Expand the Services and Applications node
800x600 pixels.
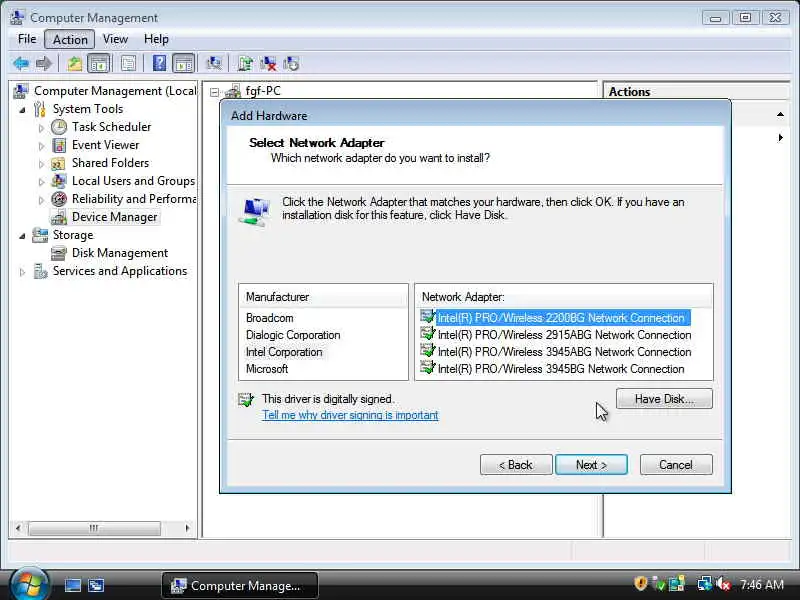pos(22,272)
